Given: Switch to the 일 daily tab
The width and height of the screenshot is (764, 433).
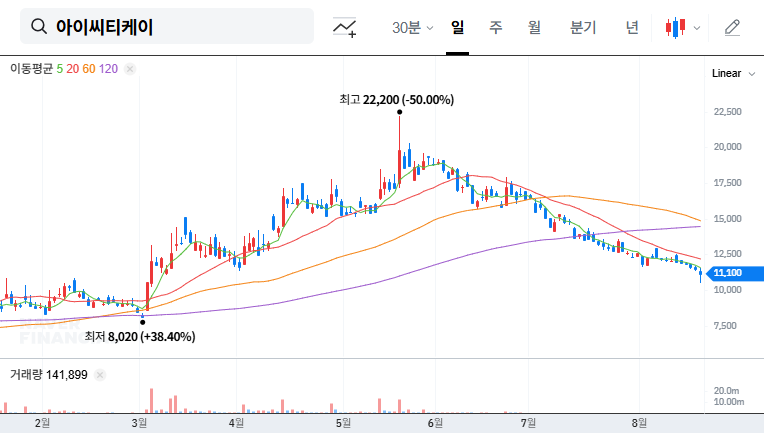Looking at the screenshot, I should click(458, 27).
